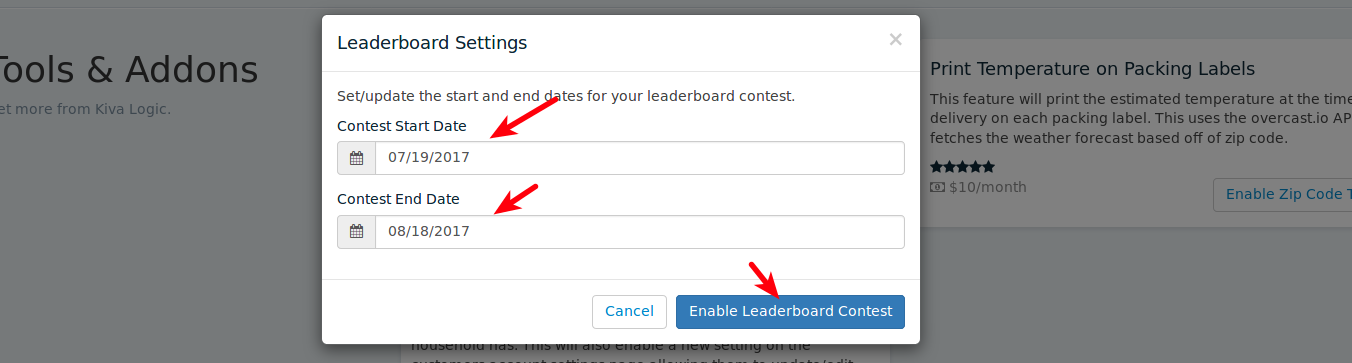
Task: Focus the start date field showing 07/19/2017
Action: [640, 158]
